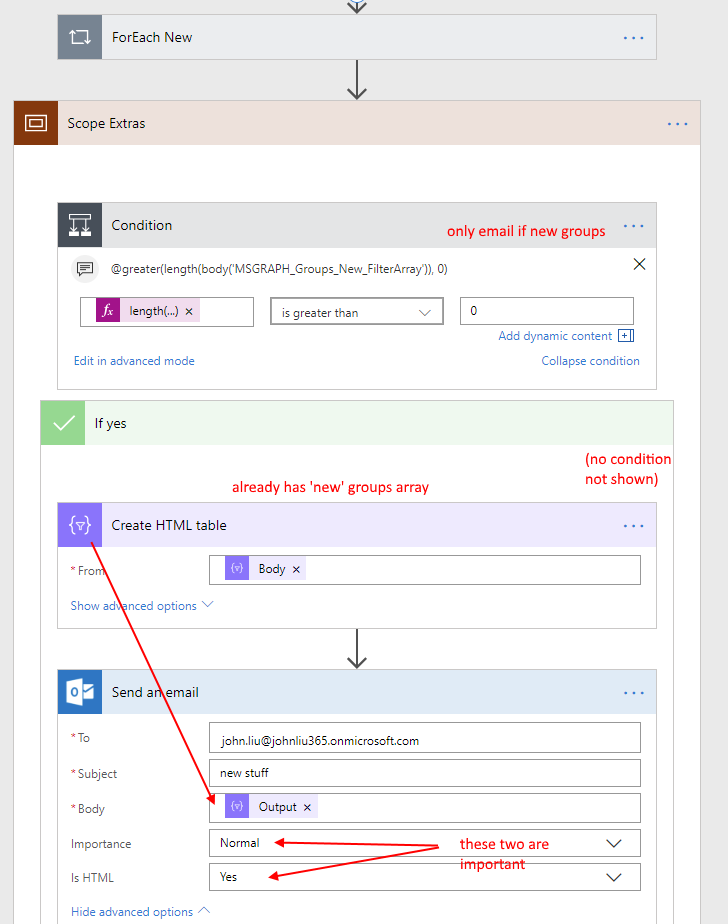Image resolution: width=728 pixels, height=924 pixels.
Task: Open the 'is greater than' operator dropdown
Action: click(356, 313)
